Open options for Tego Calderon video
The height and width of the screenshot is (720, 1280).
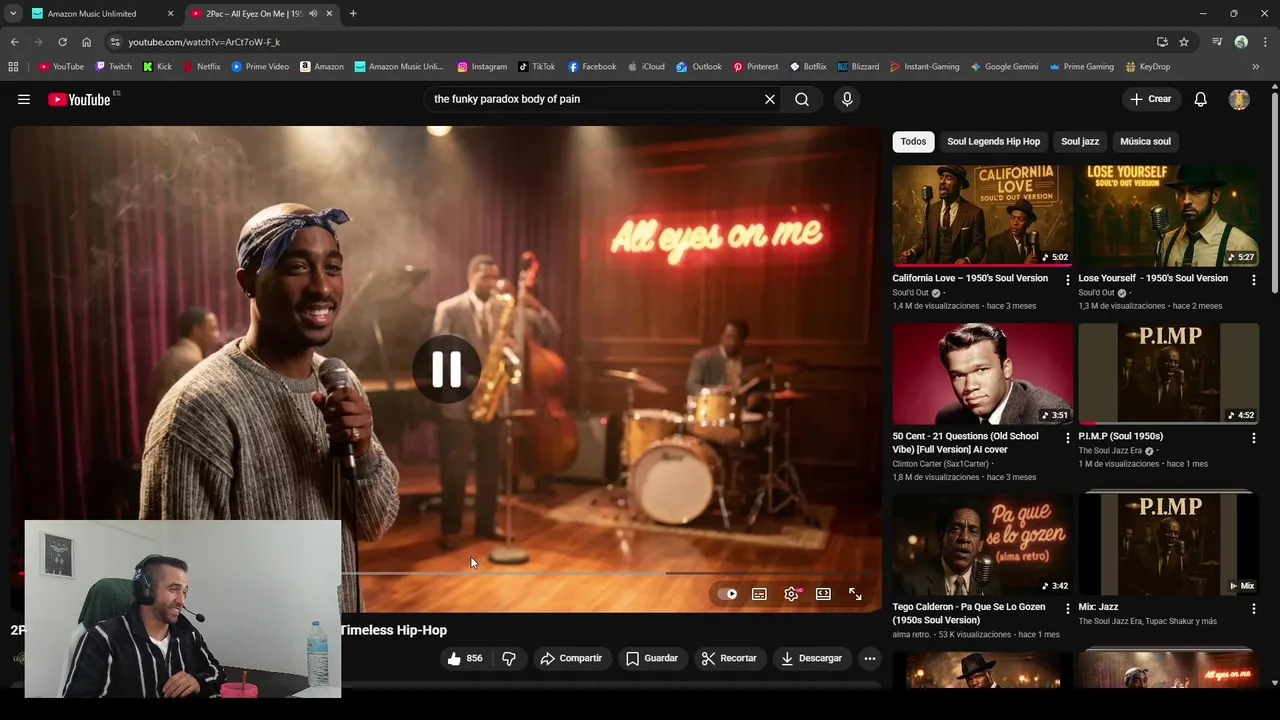pyautogui.click(x=1067, y=608)
